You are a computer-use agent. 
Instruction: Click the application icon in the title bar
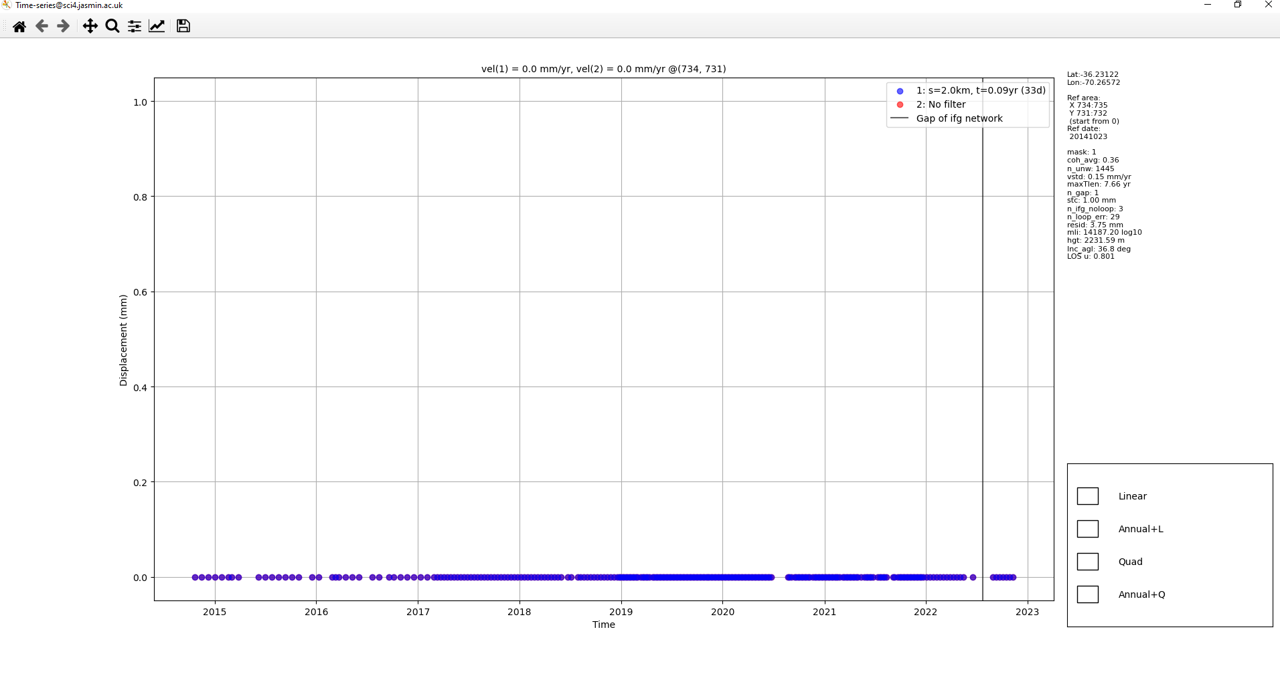point(7,4)
